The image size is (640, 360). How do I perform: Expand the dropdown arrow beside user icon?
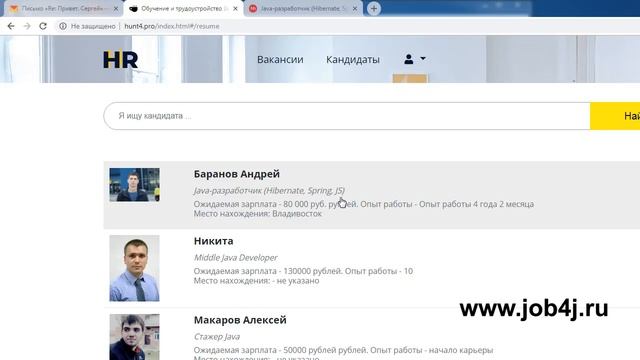tap(423, 59)
